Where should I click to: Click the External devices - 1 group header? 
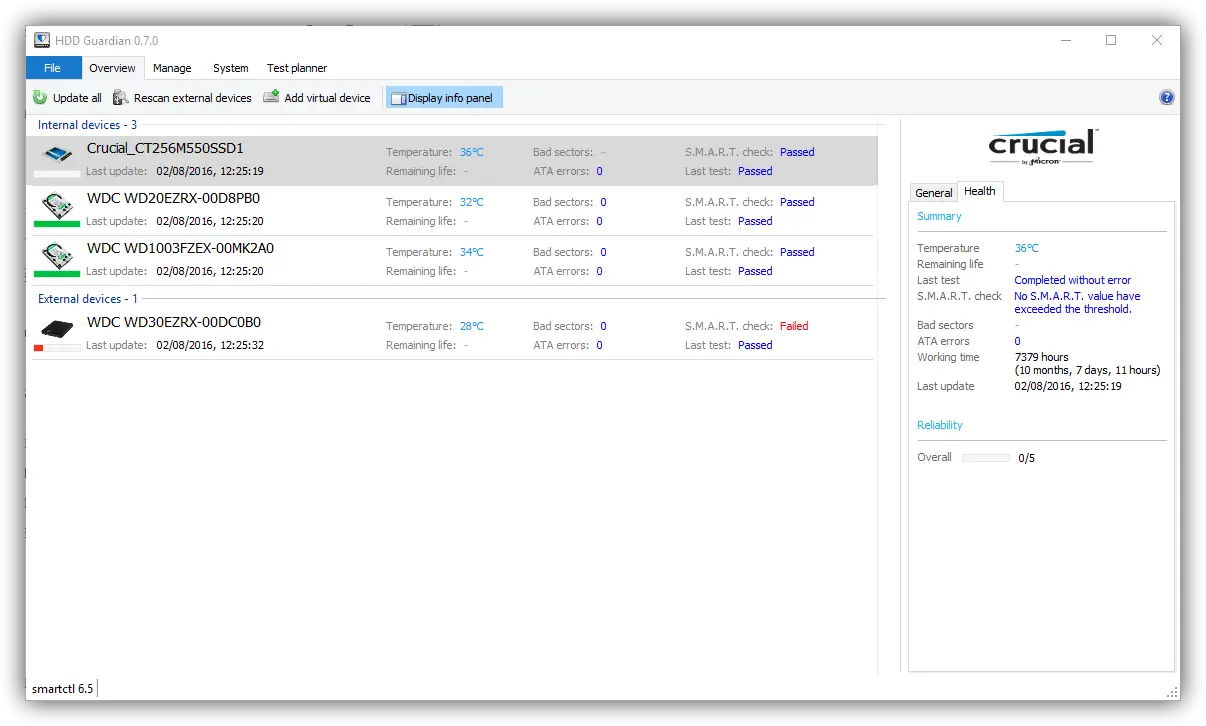tap(88, 299)
